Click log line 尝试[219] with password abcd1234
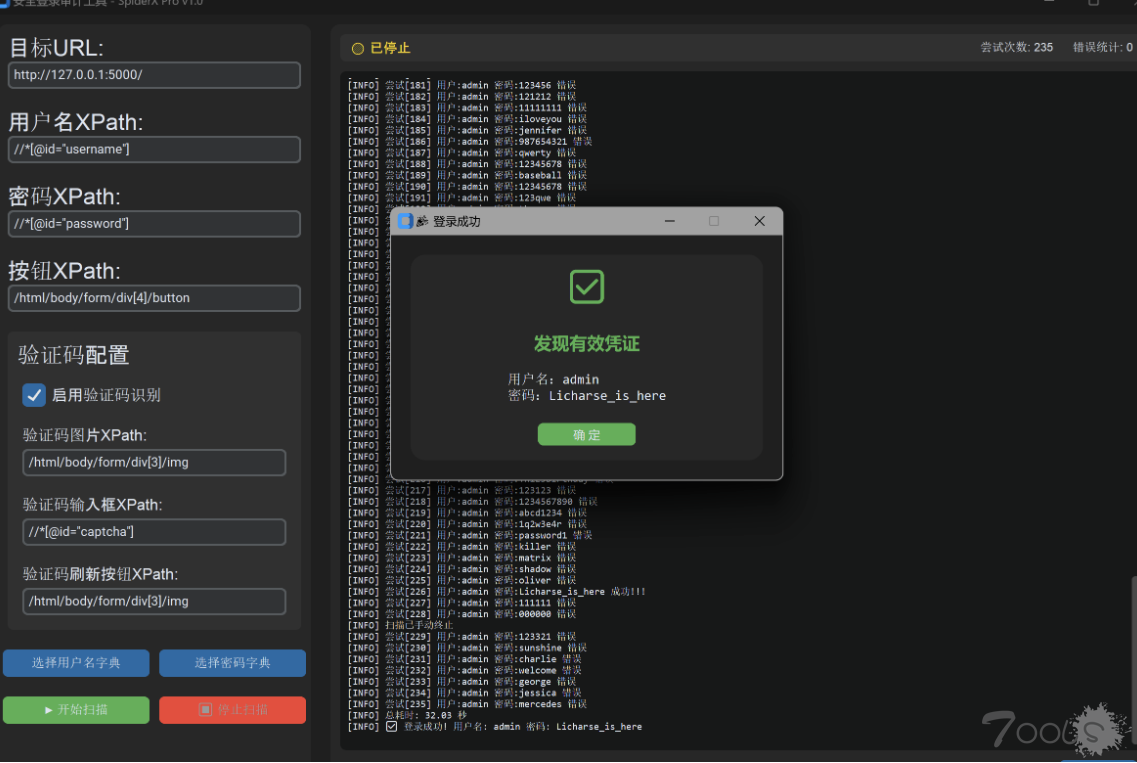The width and height of the screenshot is (1137, 763). click(x=467, y=513)
